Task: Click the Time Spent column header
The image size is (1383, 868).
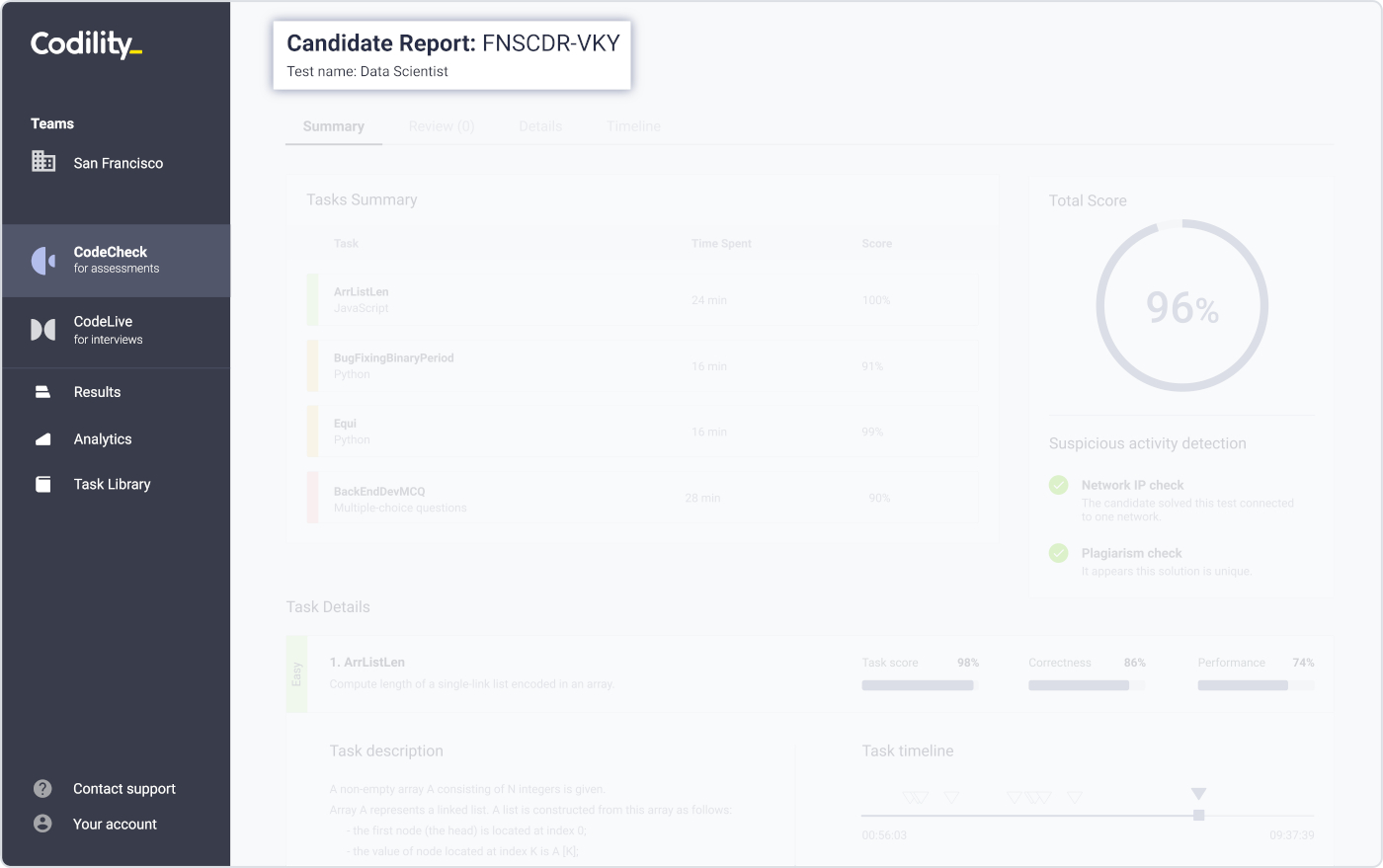Action: click(x=721, y=244)
